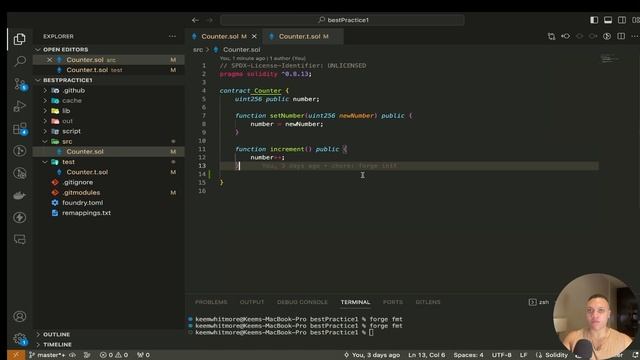The image size is (640, 360).
Task: Toggle the bottom panel layout icon
Action: tap(608, 20)
